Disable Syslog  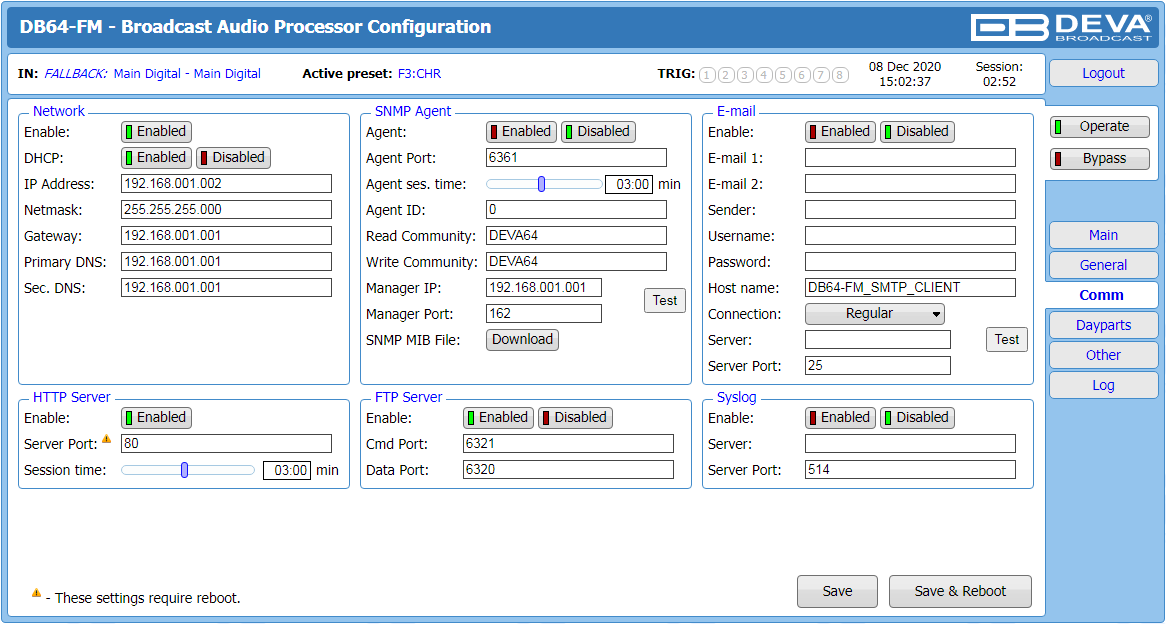tap(918, 418)
